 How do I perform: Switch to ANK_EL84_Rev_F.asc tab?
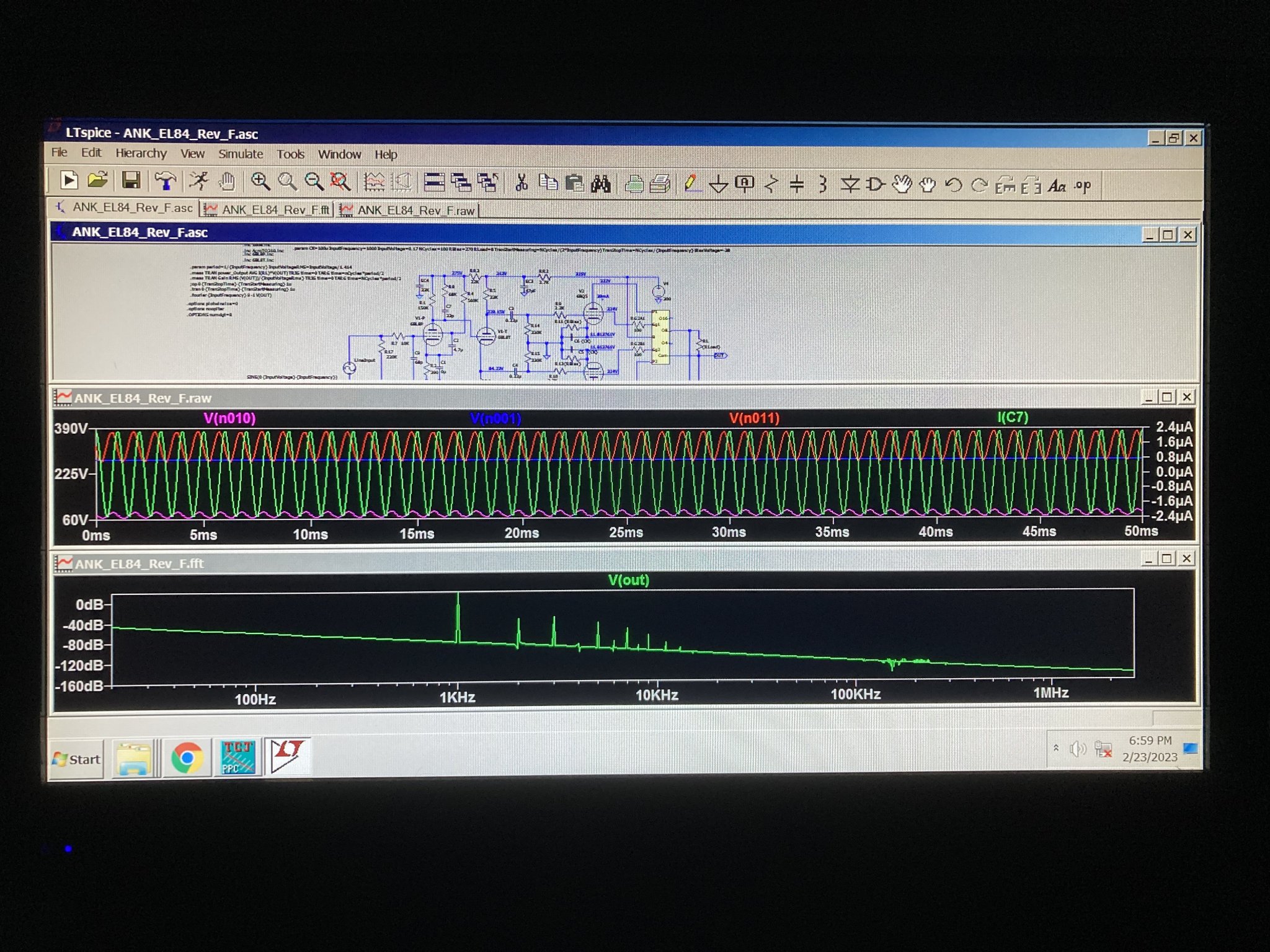(125, 208)
